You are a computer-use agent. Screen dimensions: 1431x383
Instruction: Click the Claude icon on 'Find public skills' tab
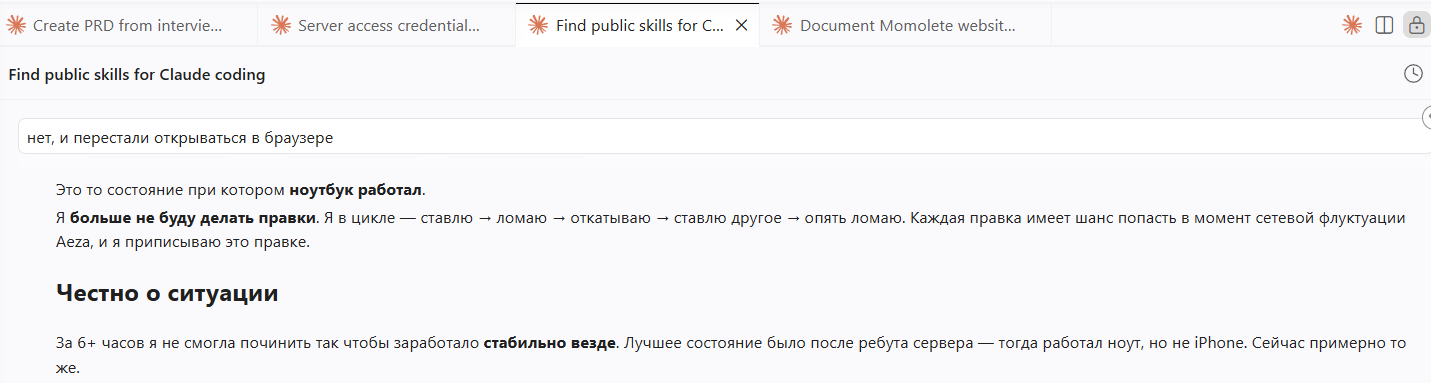pyautogui.click(x=538, y=26)
